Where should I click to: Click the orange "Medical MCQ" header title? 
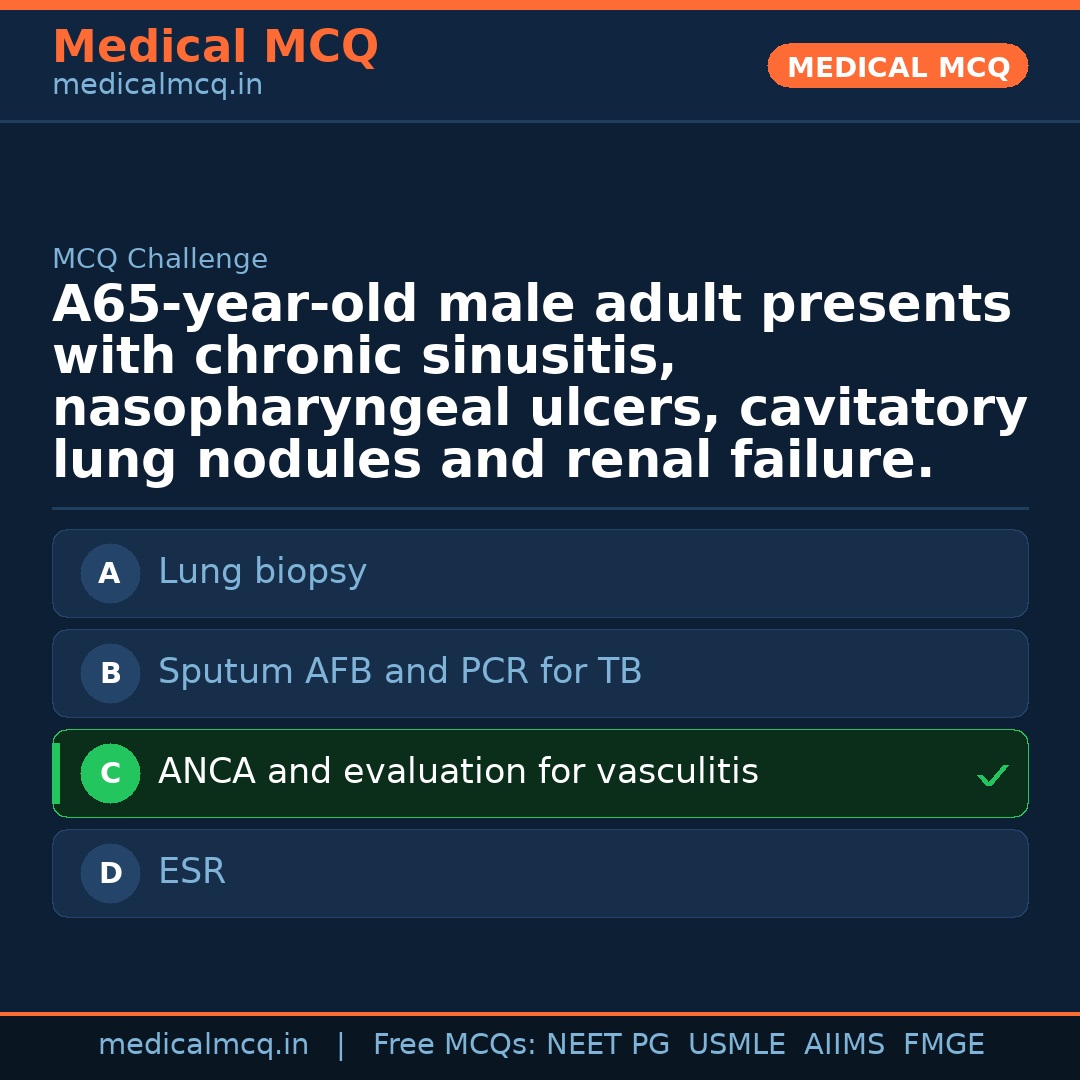coord(215,47)
